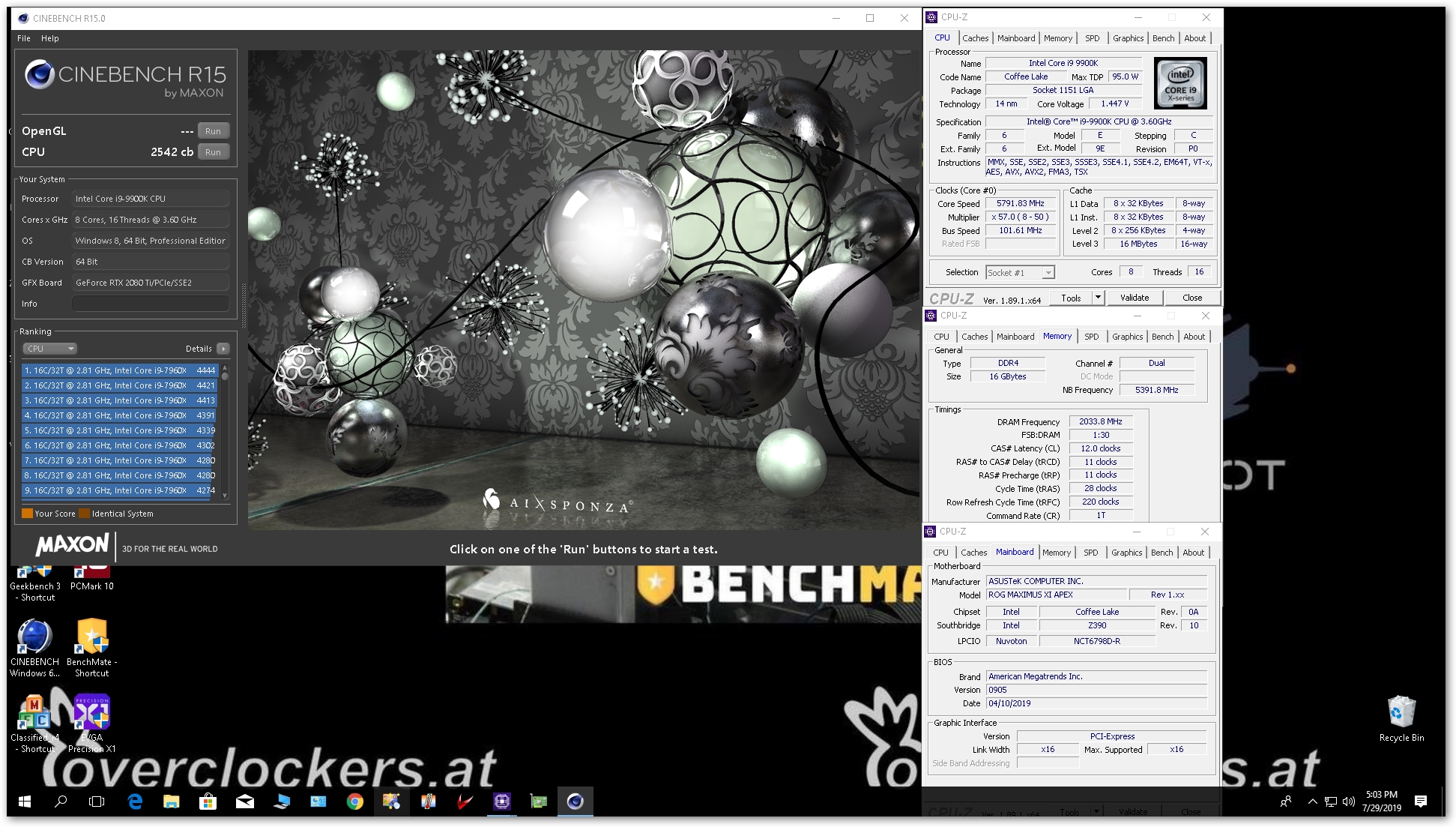Click the volume speaker tray icon

pyautogui.click(x=1348, y=802)
